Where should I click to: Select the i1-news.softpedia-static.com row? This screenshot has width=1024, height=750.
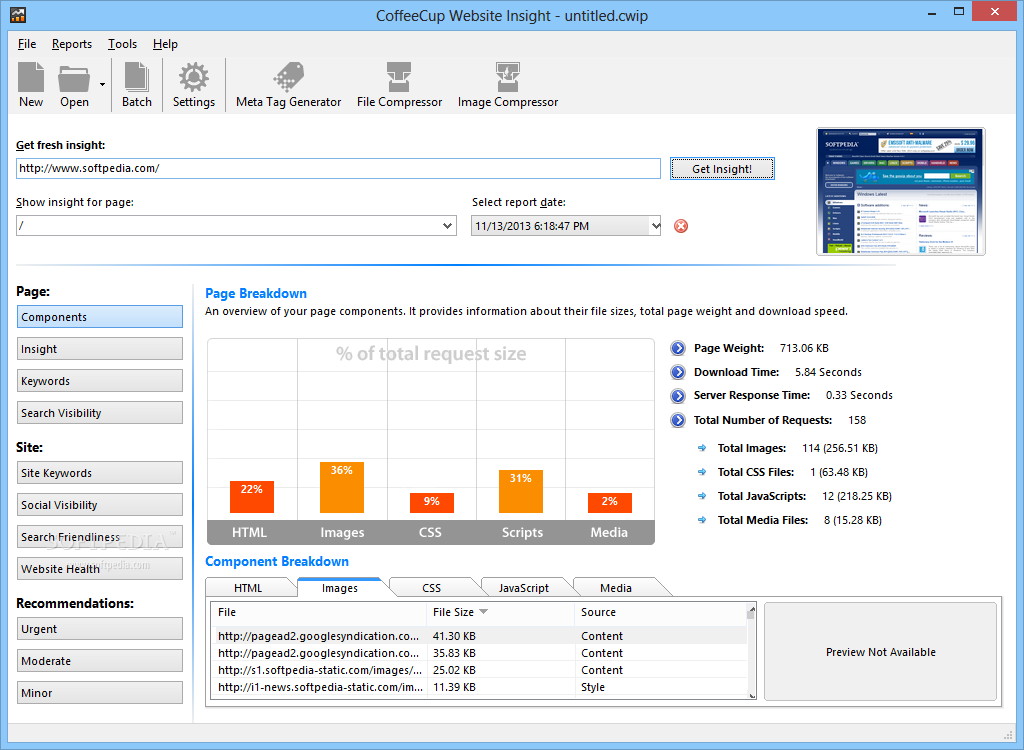coord(479,687)
